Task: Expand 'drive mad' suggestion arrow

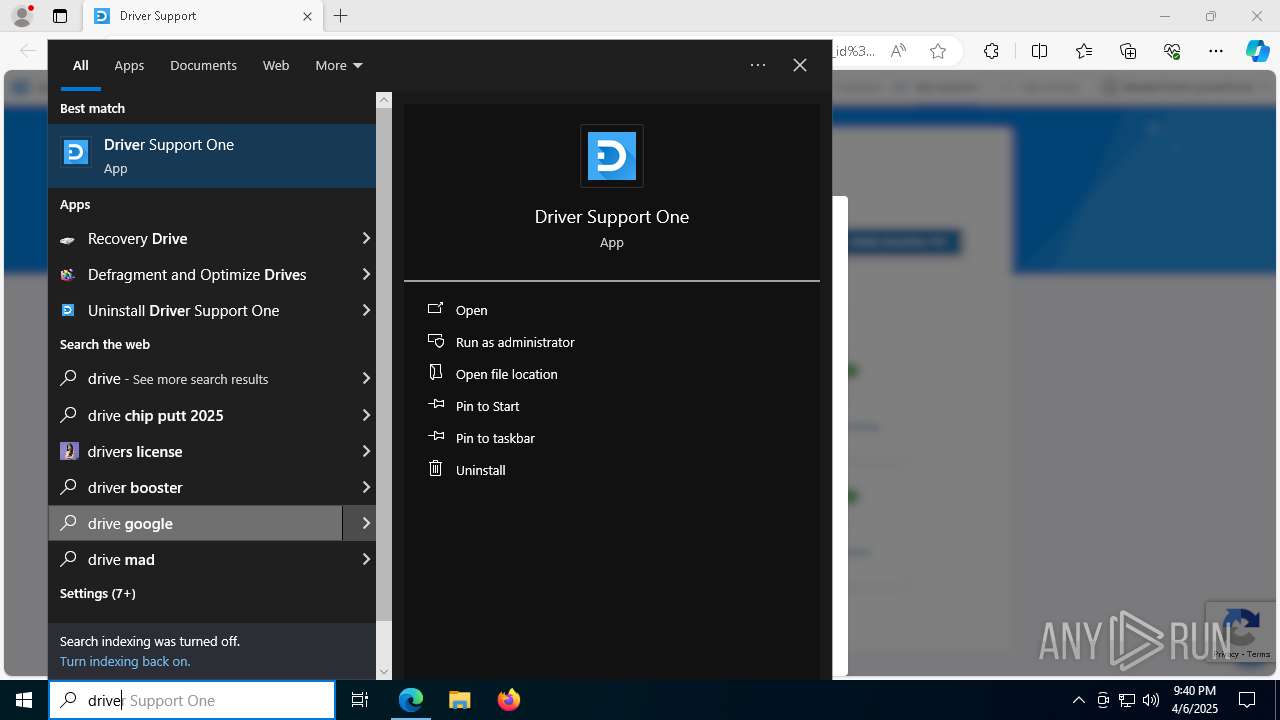Action: (x=365, y=559)
